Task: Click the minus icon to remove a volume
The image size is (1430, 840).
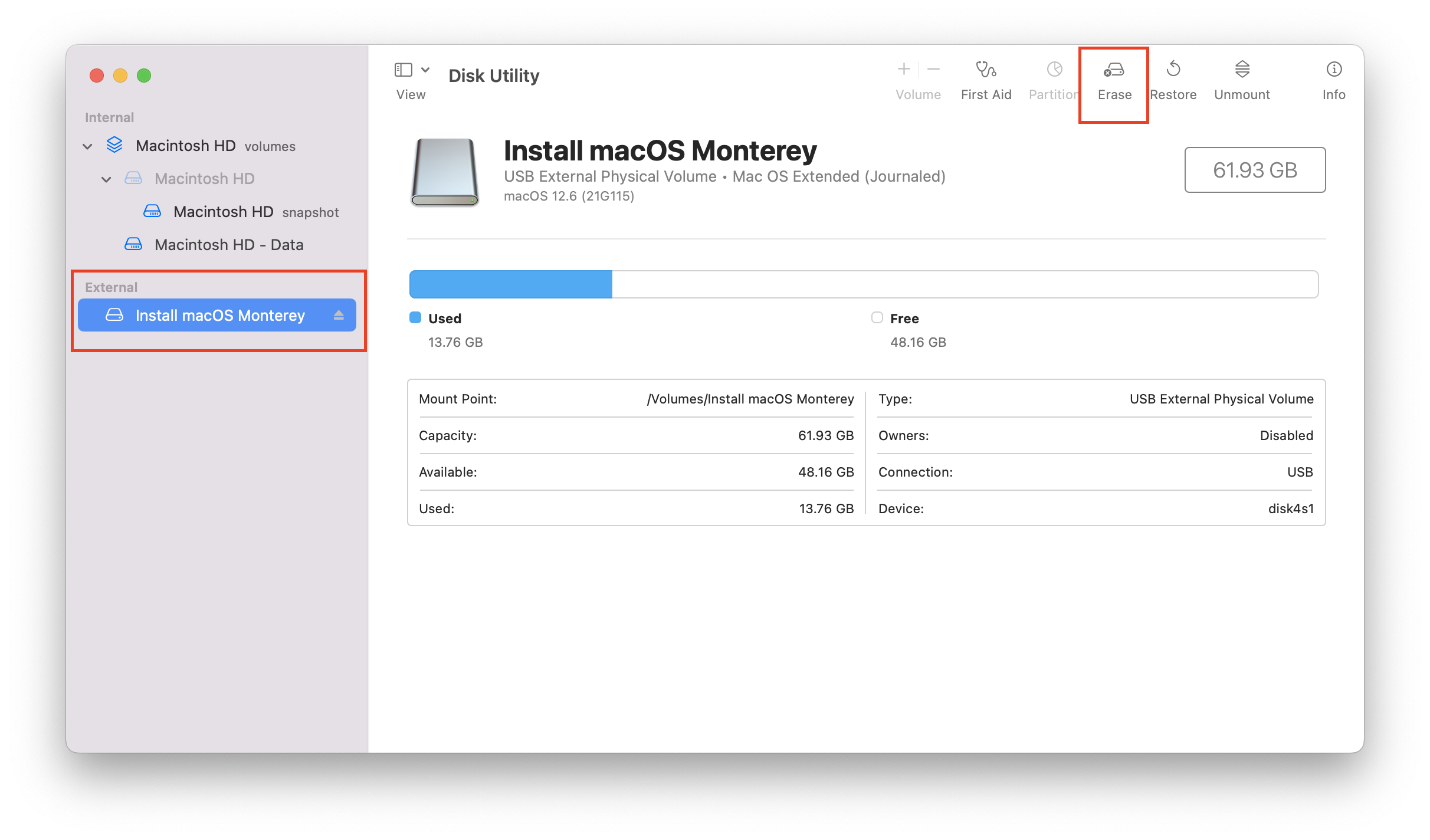Action: tap(934, 70)
